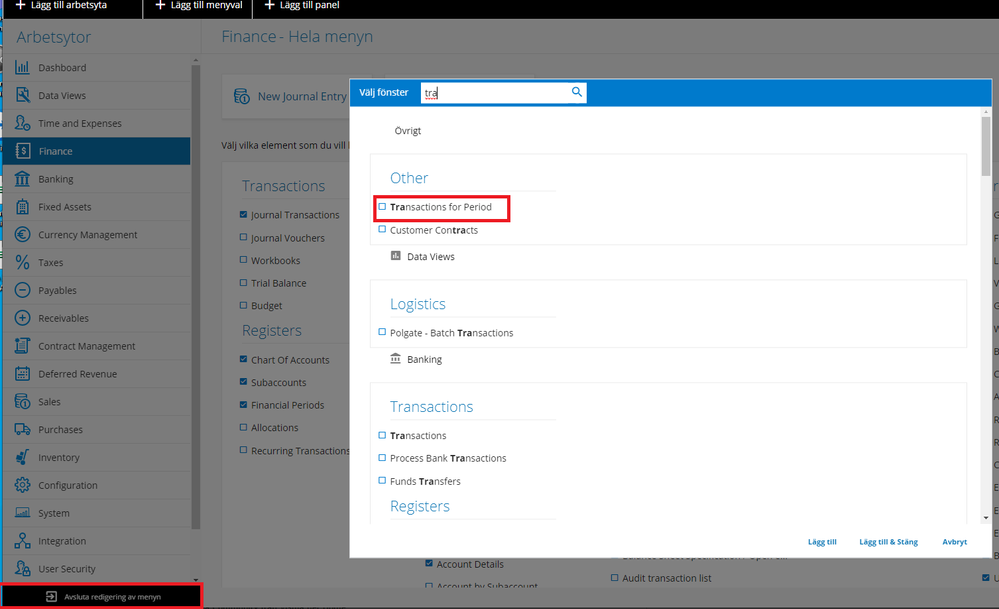
Task: Click the Avbryt button
Action: (x=954, y=542)
